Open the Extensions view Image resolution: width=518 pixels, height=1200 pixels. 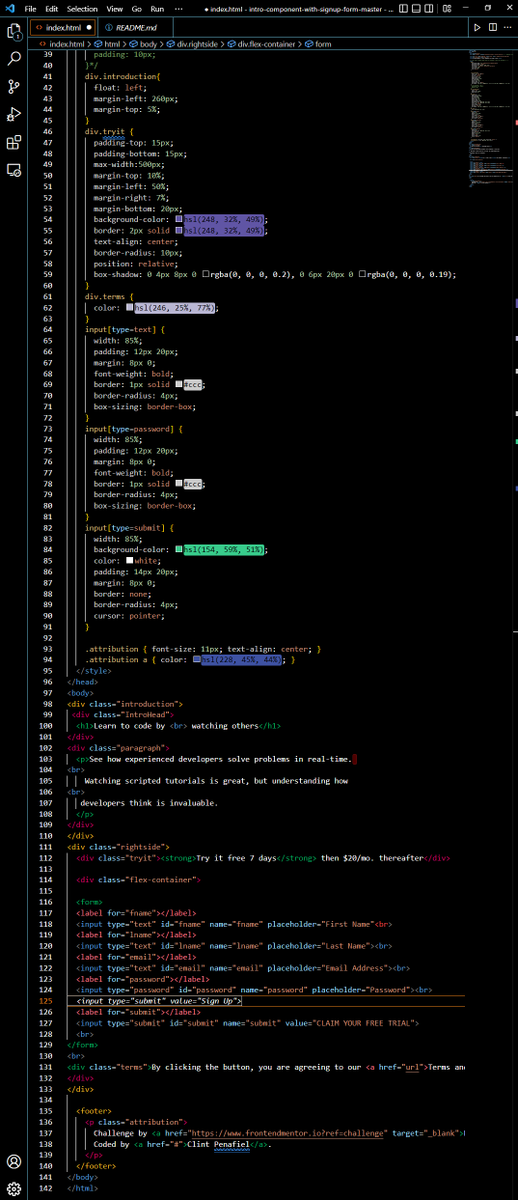pos(14,142)
